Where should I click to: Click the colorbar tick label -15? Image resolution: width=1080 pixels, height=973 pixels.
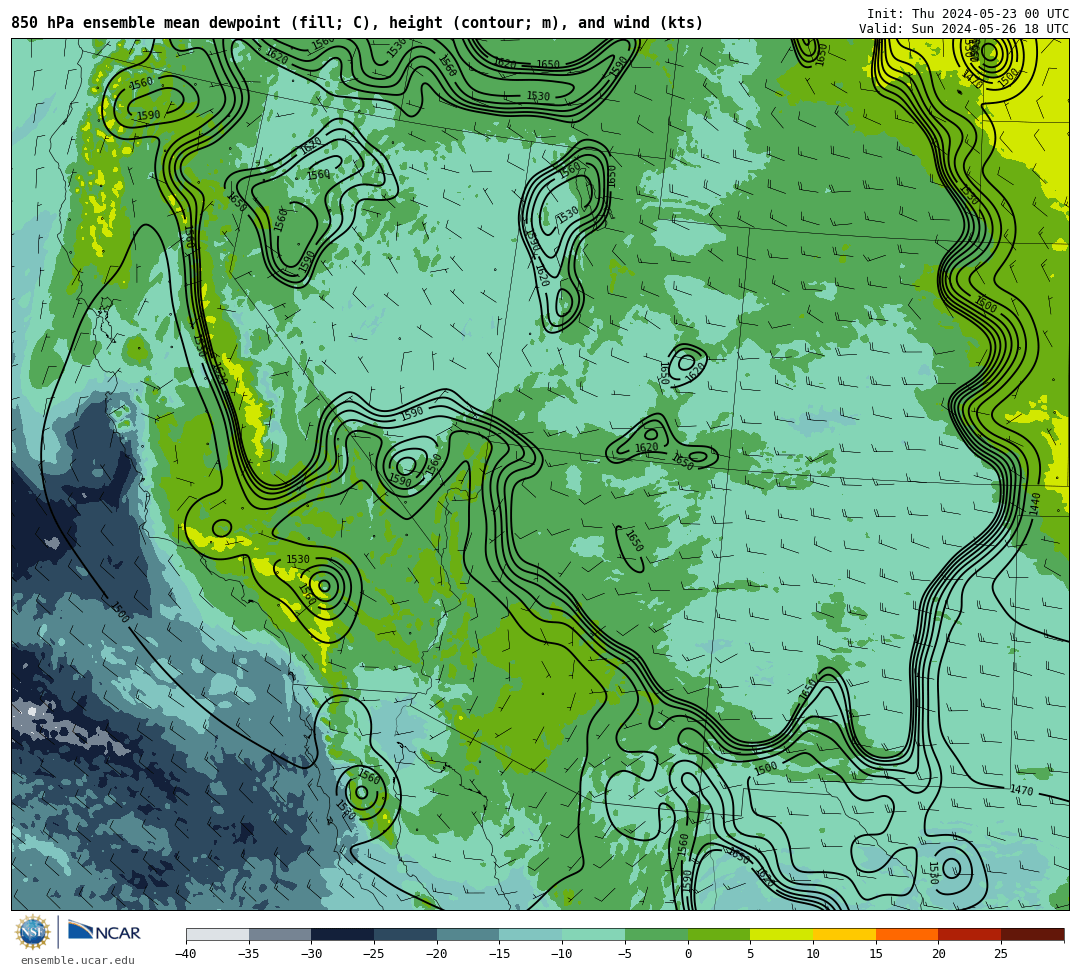[x=499, y=954]
